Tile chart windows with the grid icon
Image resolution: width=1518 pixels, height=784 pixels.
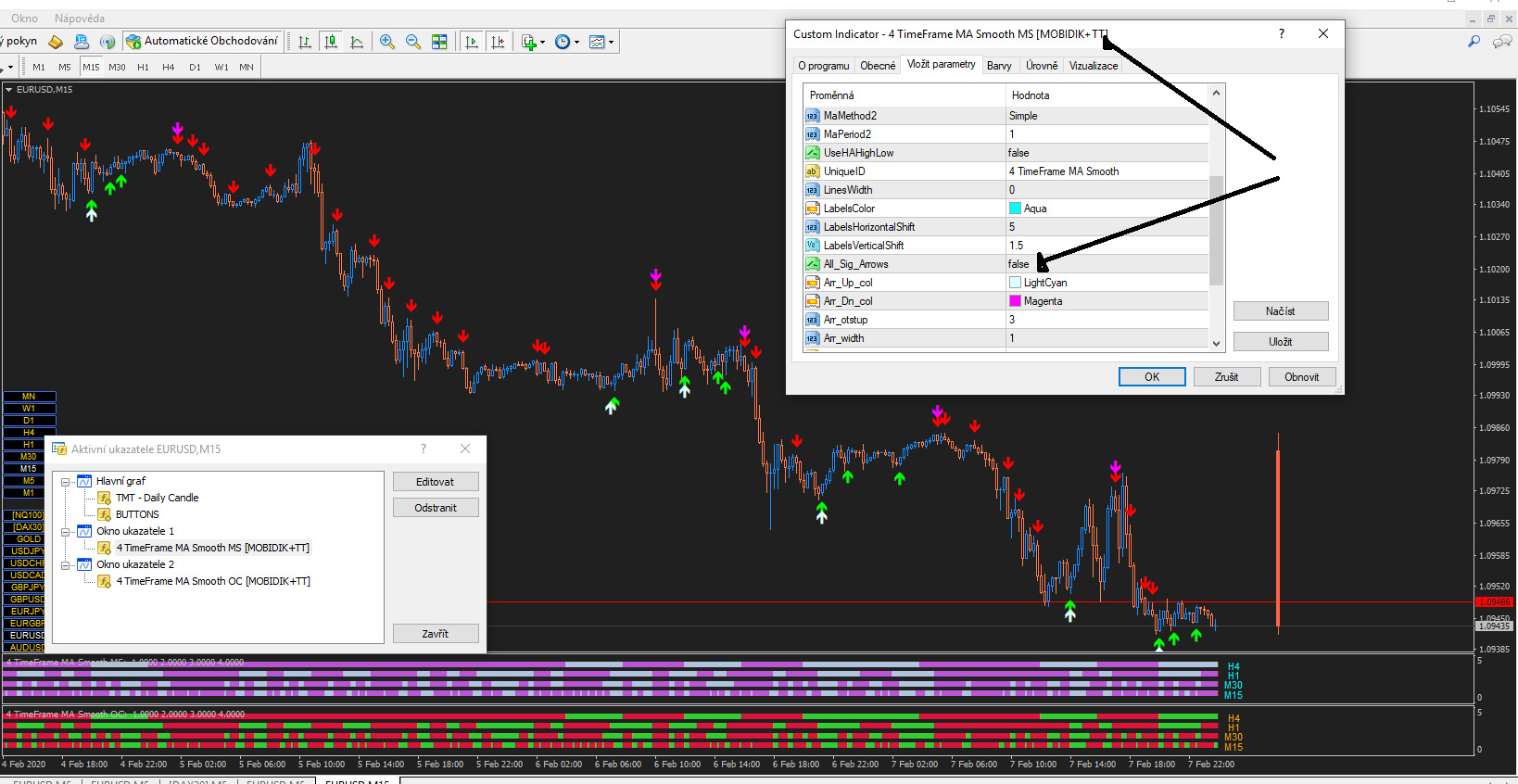pos(439,42)
